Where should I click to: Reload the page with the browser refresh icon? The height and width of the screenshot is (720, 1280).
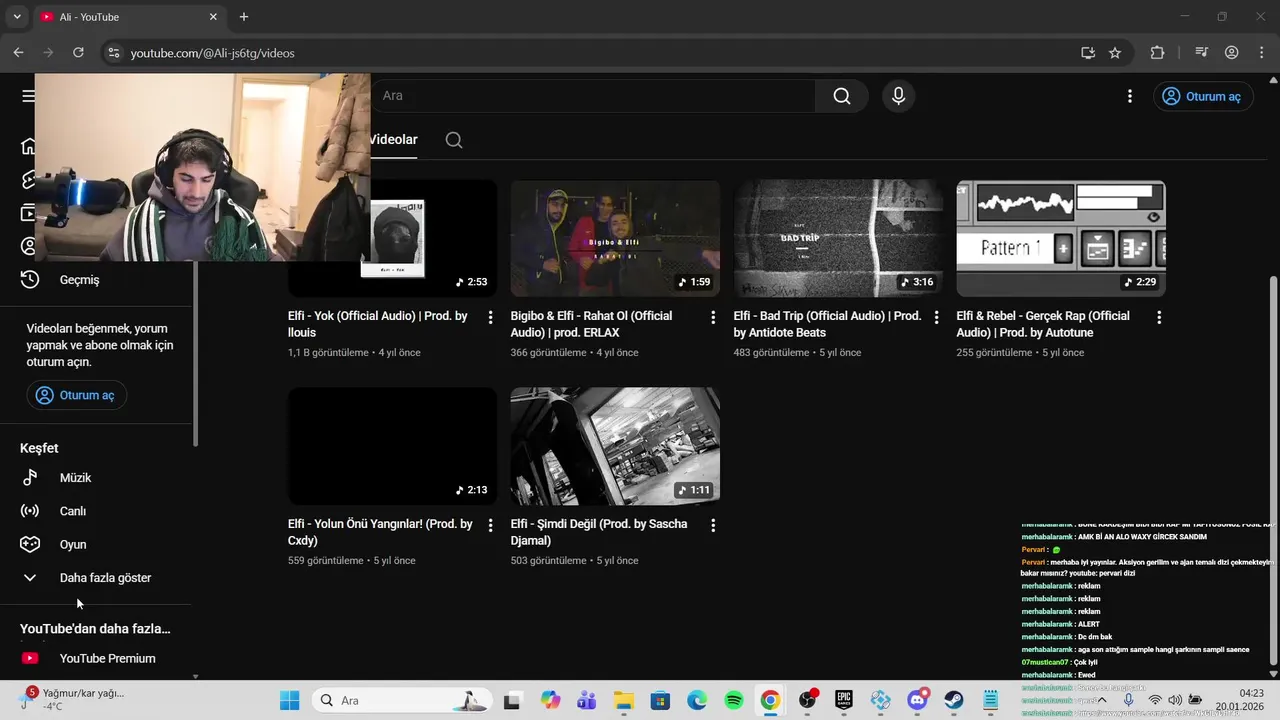78,53
